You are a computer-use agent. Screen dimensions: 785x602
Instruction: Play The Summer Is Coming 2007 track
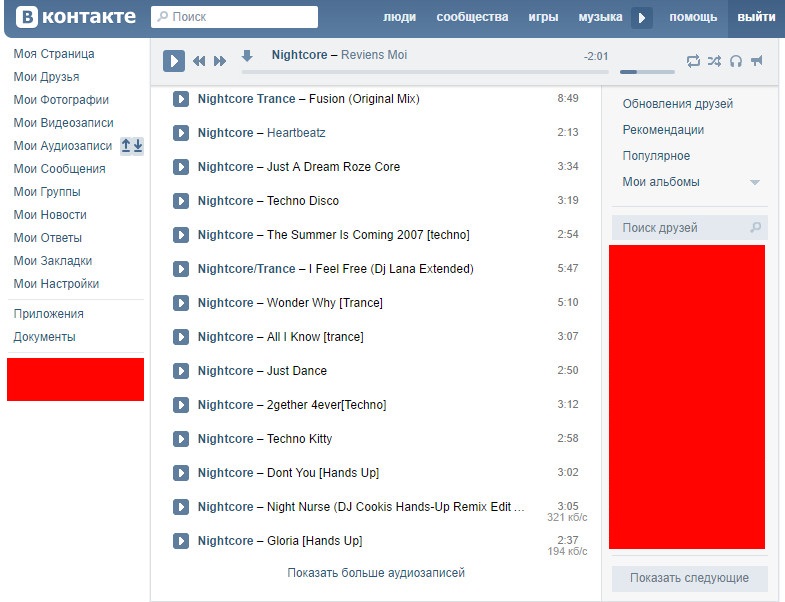(x=181, y=235)
